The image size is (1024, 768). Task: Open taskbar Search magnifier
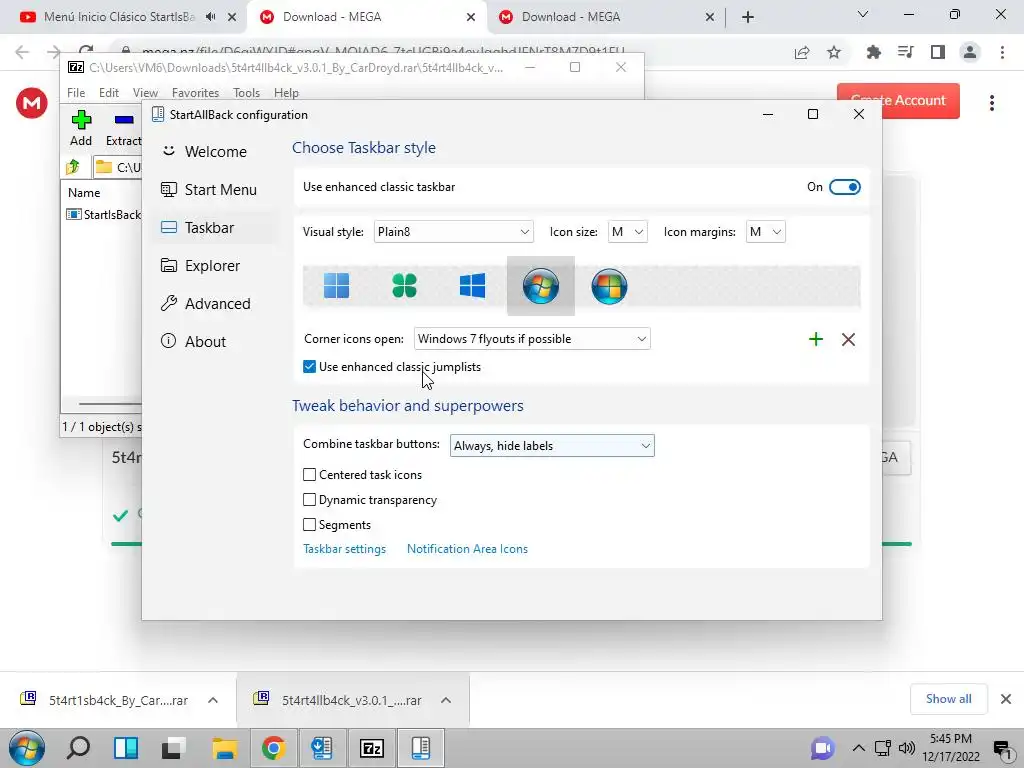78,748
